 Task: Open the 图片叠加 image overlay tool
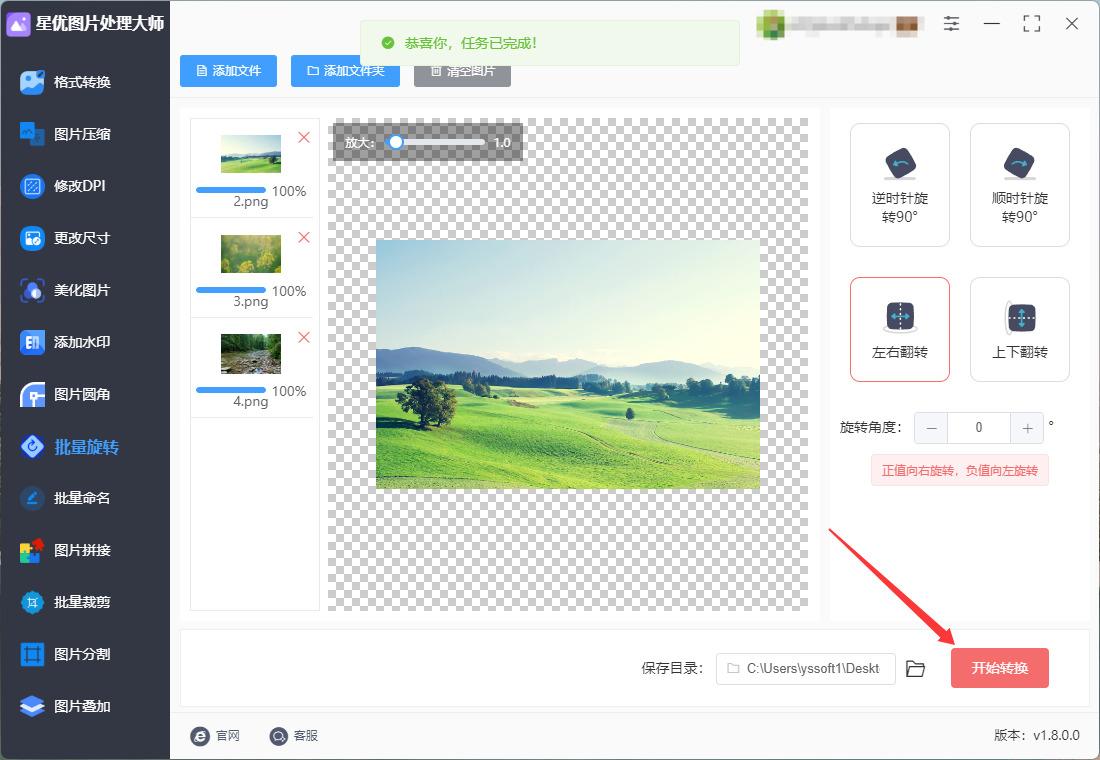[x=66, y=706]
